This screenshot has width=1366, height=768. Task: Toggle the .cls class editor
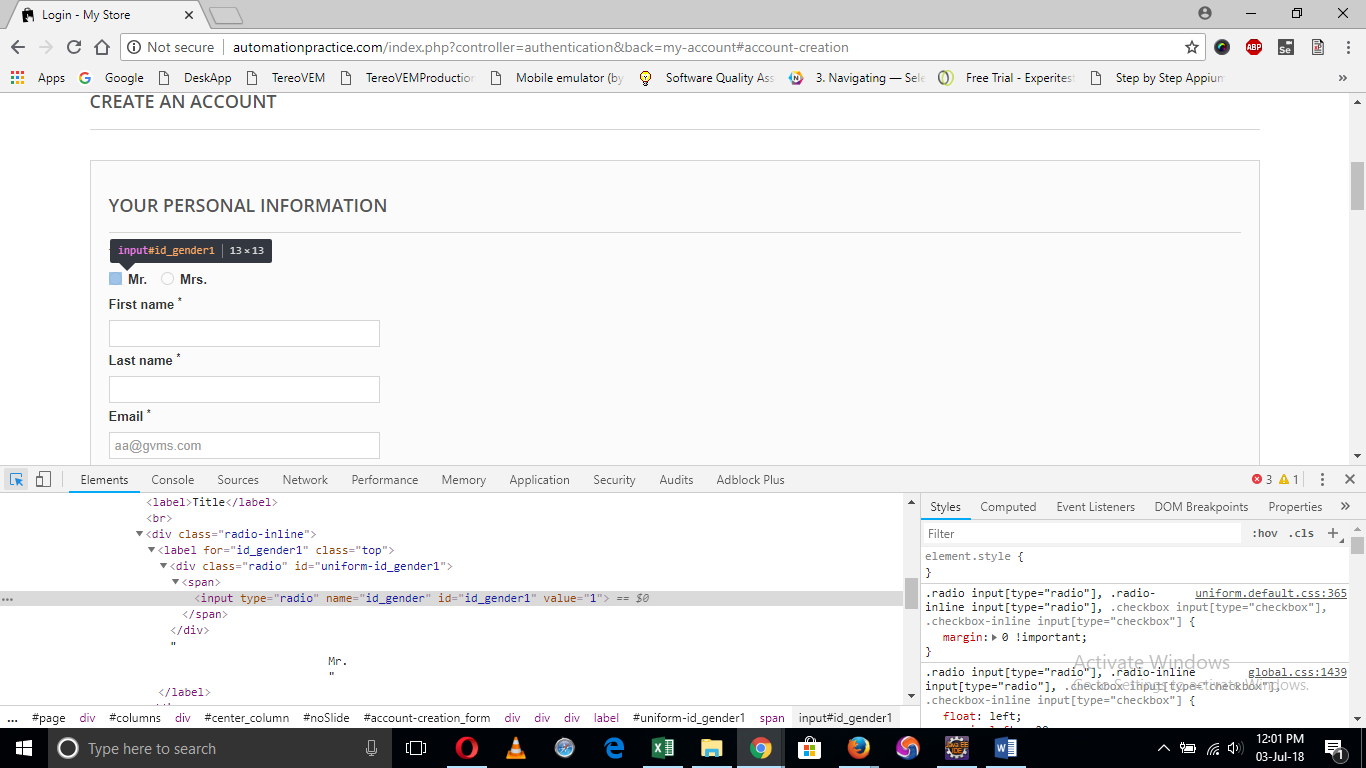tap(1301, 534)
